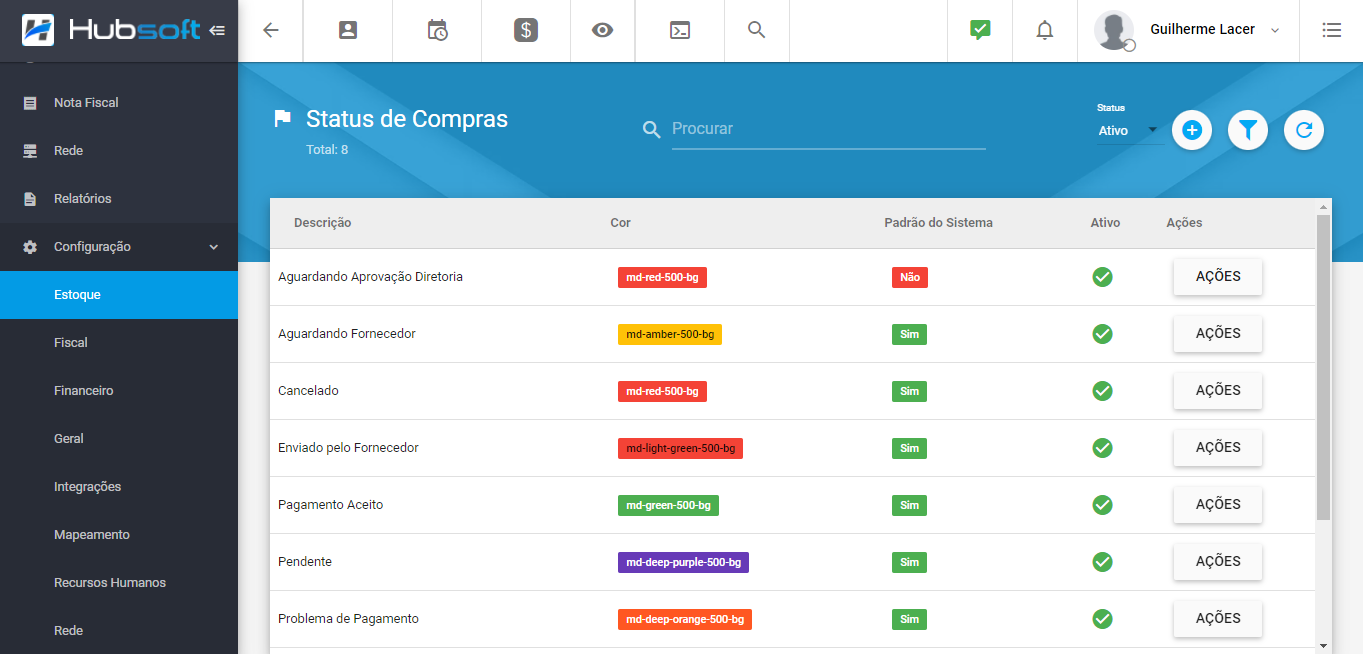Click active checkmark for Cancelado row
Image resolution: width=1363 pixels, height=654 pixels.
pos(1103,391)
